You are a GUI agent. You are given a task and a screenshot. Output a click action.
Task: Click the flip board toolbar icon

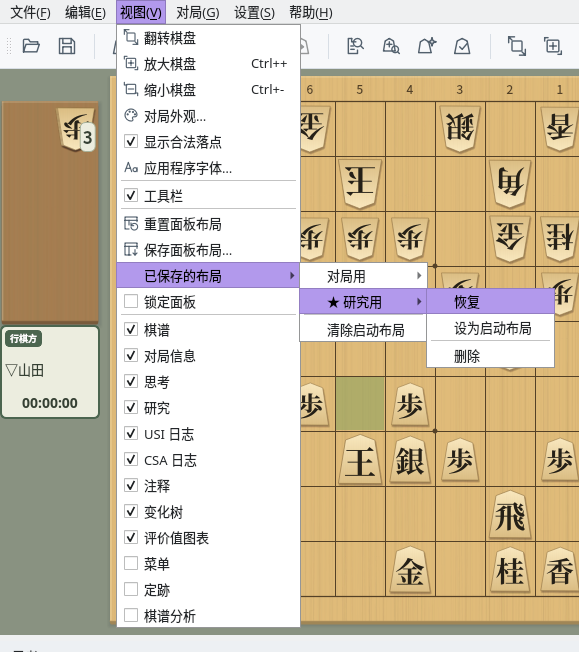517,46
